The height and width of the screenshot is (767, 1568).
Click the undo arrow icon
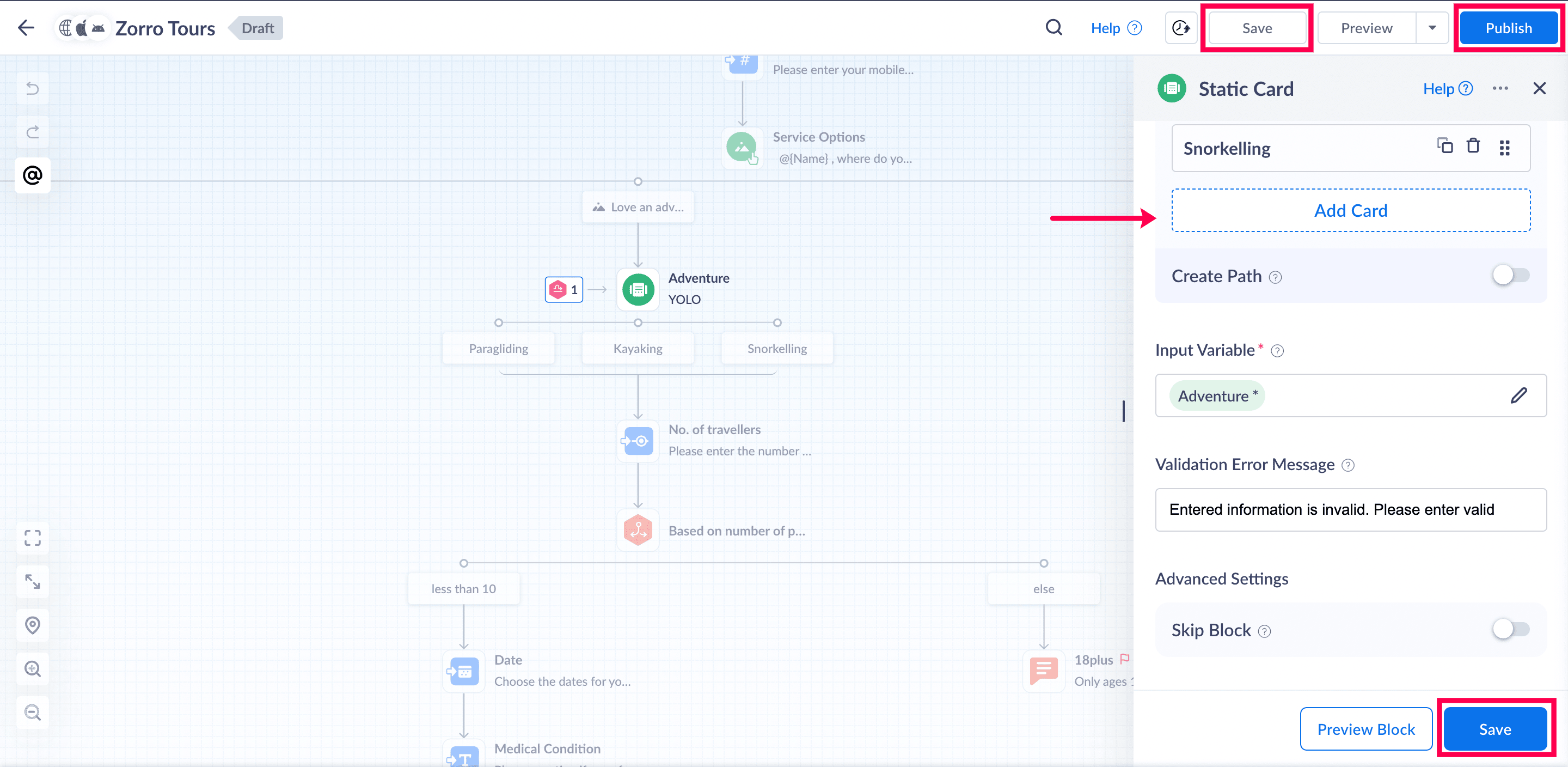click(x=32, y=88)
